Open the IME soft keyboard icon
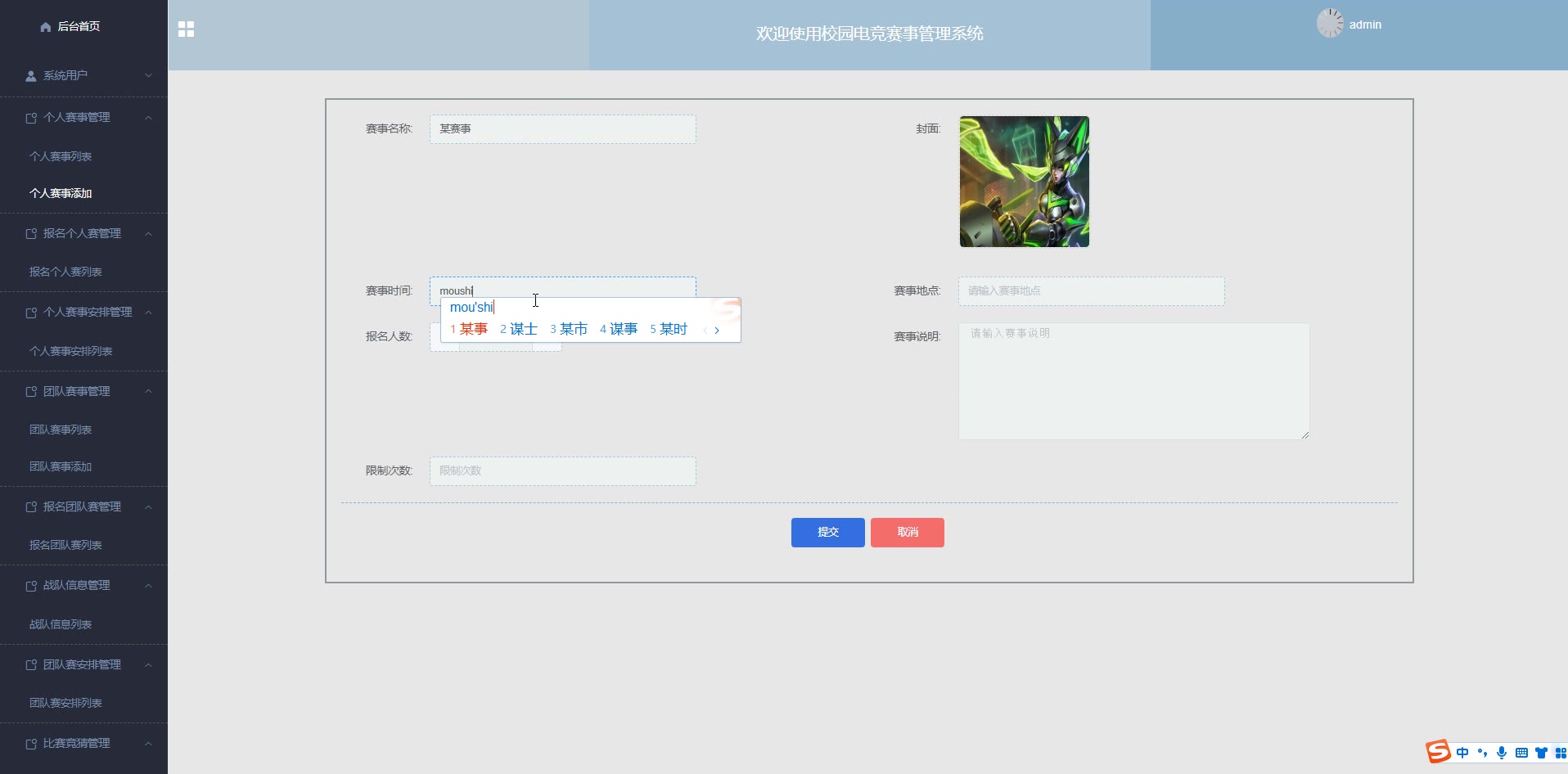Image resolution: width=1568 pixels, height=774 pixels. (1521, 753)
